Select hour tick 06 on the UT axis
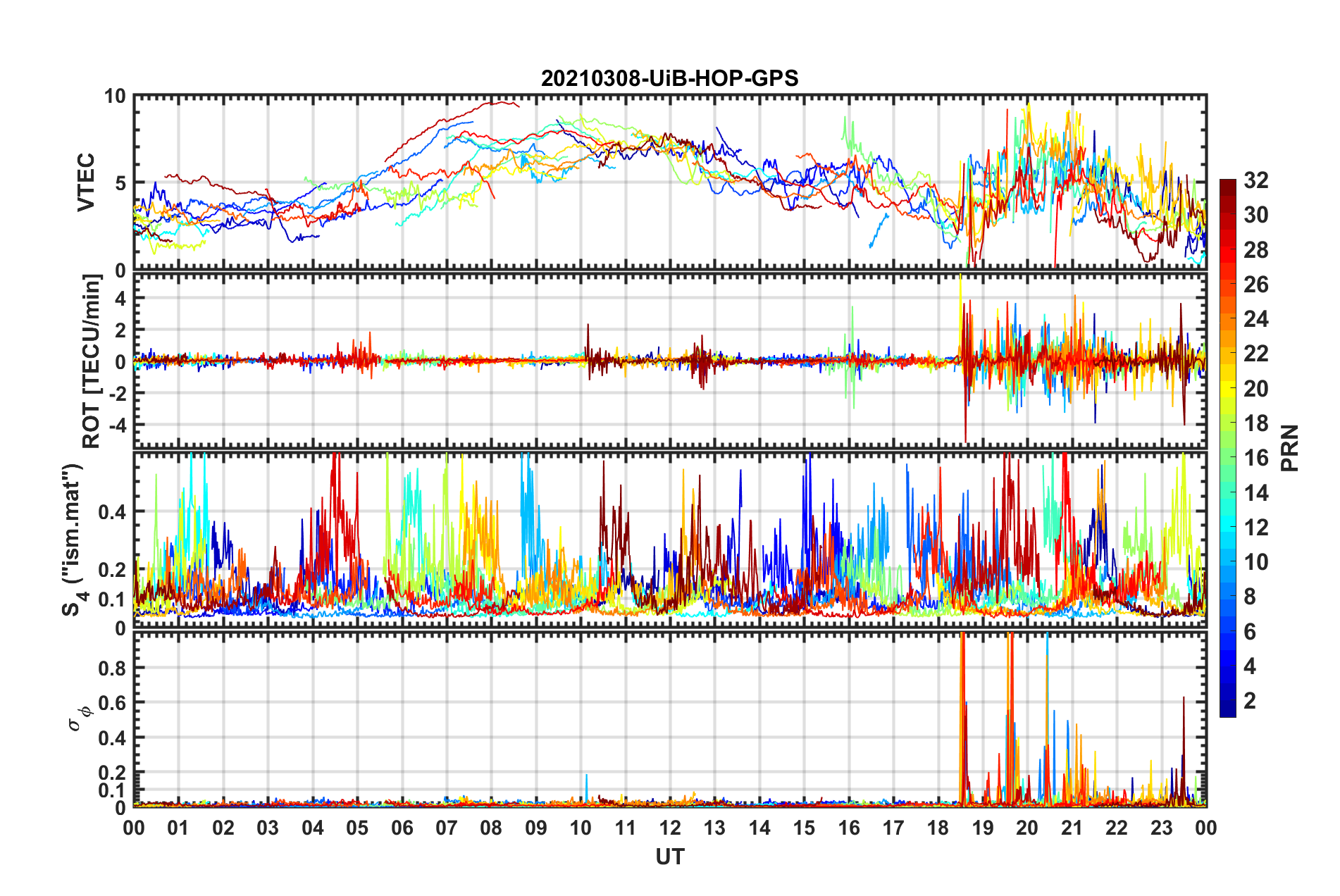Screen dimensions: 1340x896 pos(402,828)
